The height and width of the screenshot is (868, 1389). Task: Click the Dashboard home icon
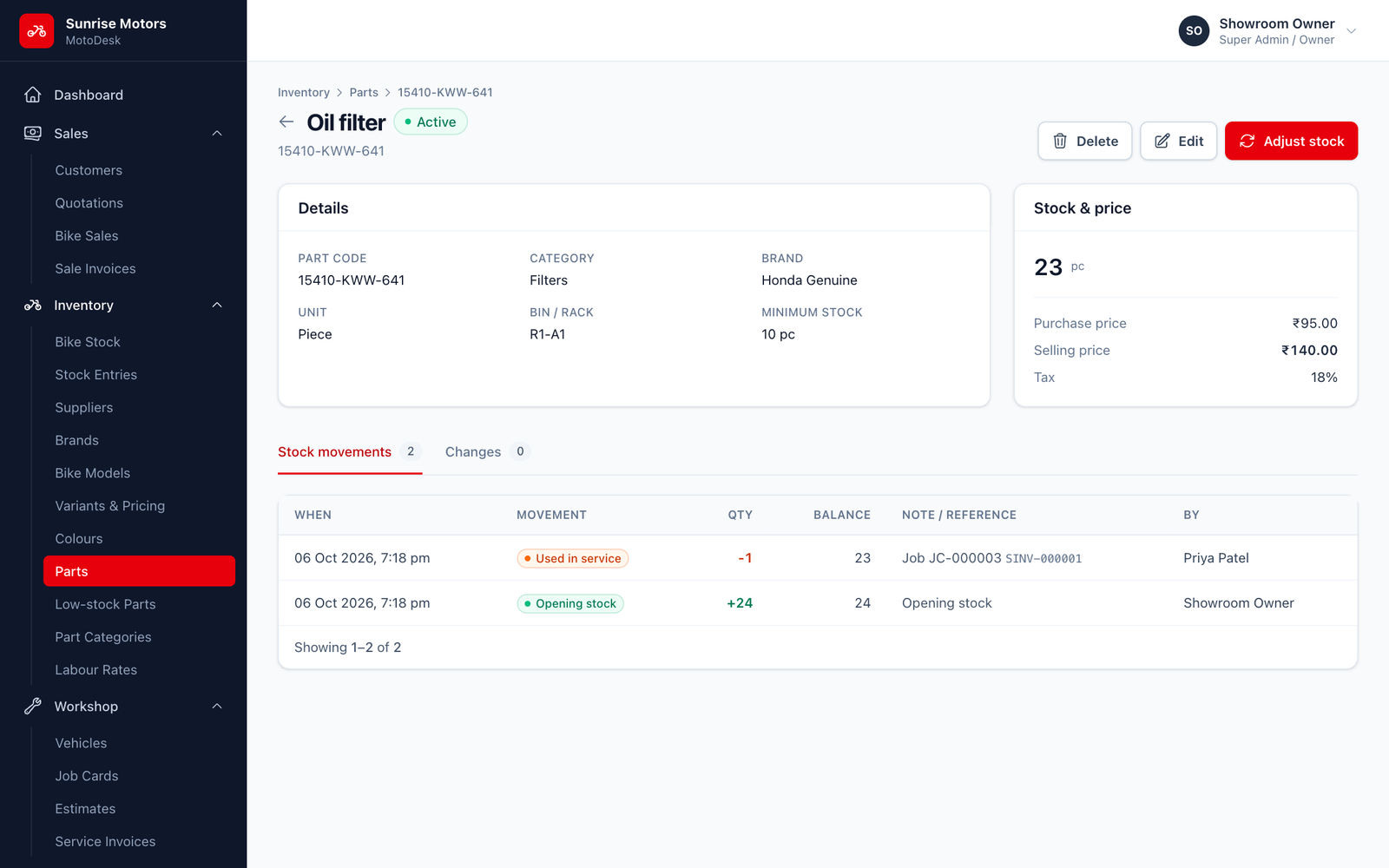pos(33,95)
